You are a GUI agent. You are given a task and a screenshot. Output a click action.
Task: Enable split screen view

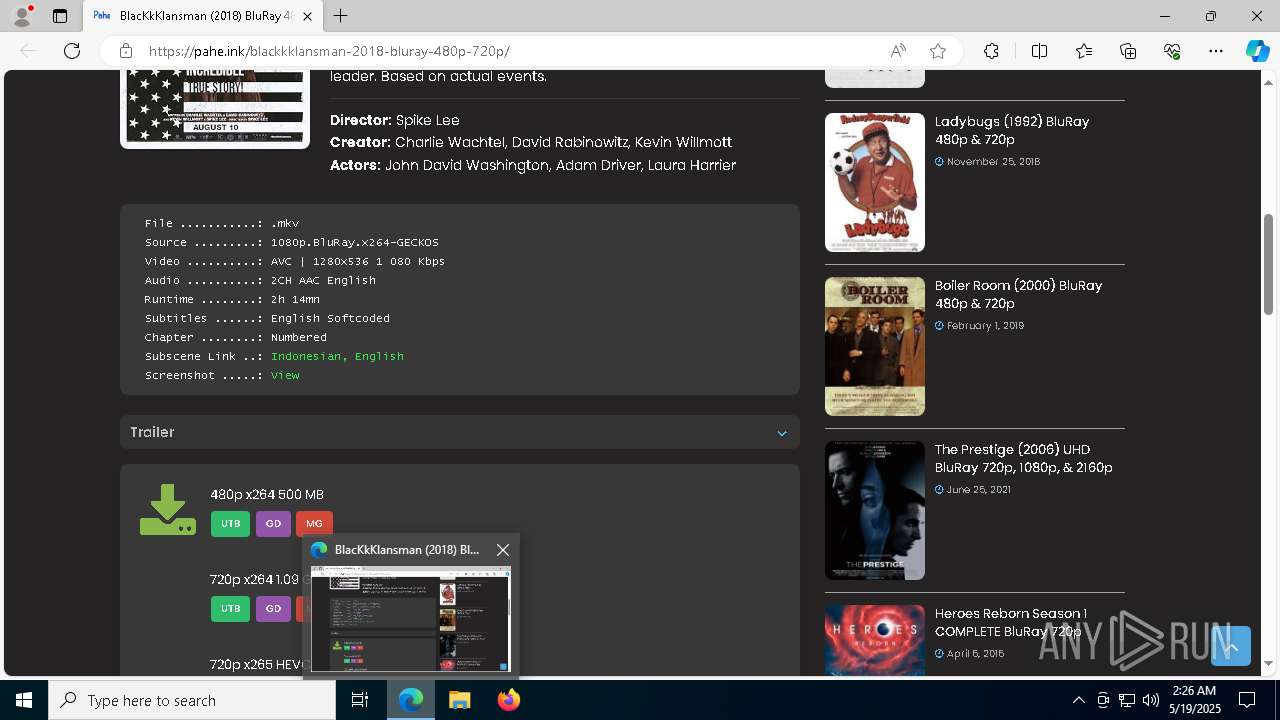click(x=1039, y=51)
